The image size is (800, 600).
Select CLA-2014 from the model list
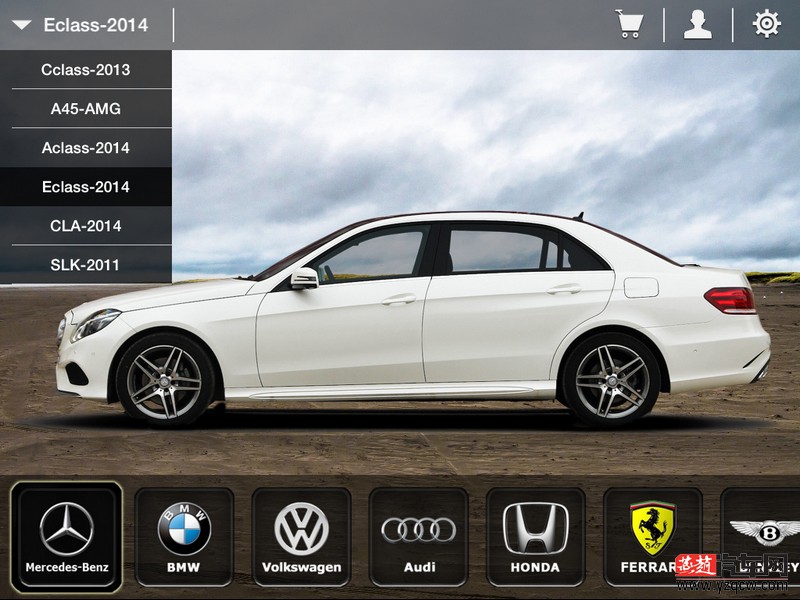[x=86, y=226]
